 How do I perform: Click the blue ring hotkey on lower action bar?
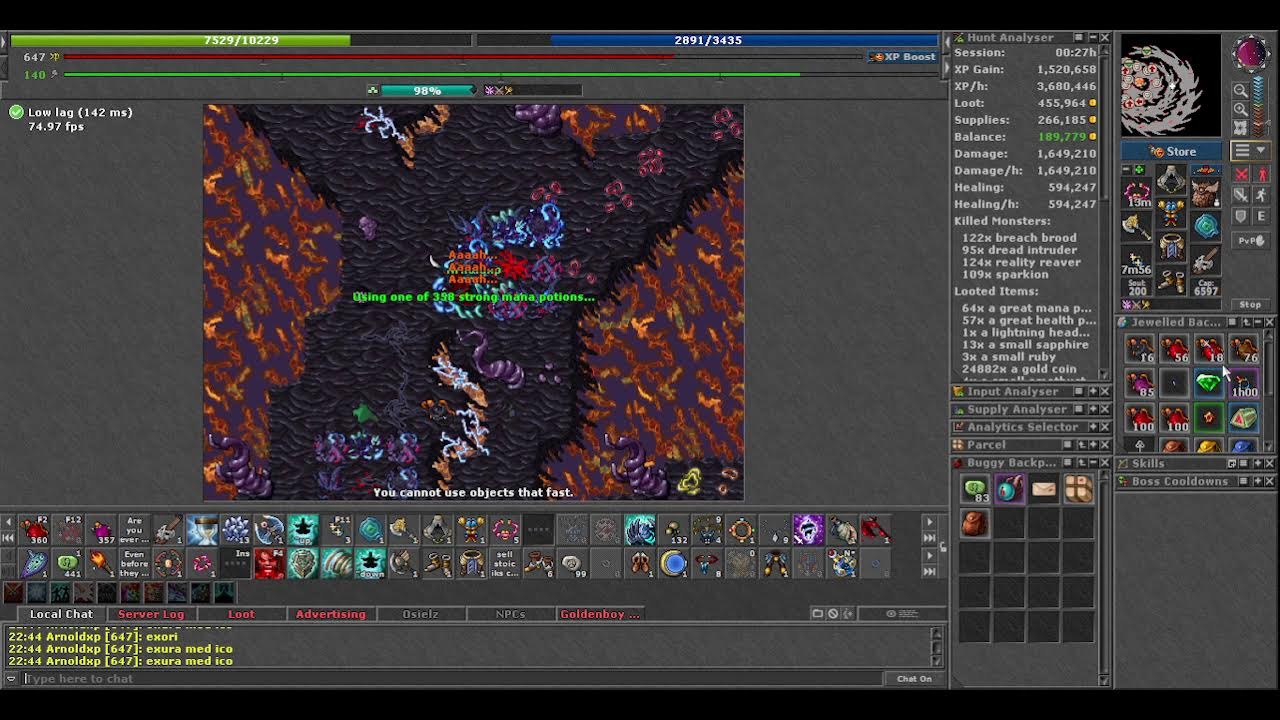[674, 564]
